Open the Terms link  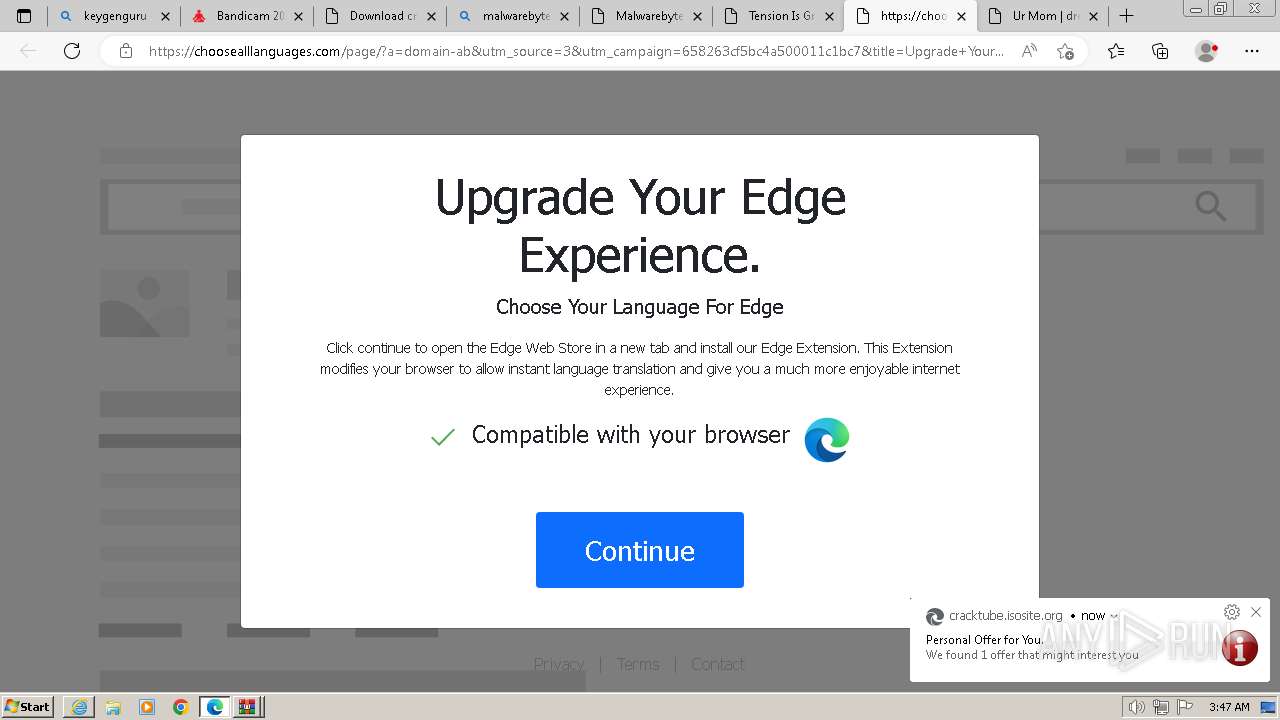click(638, 664)
